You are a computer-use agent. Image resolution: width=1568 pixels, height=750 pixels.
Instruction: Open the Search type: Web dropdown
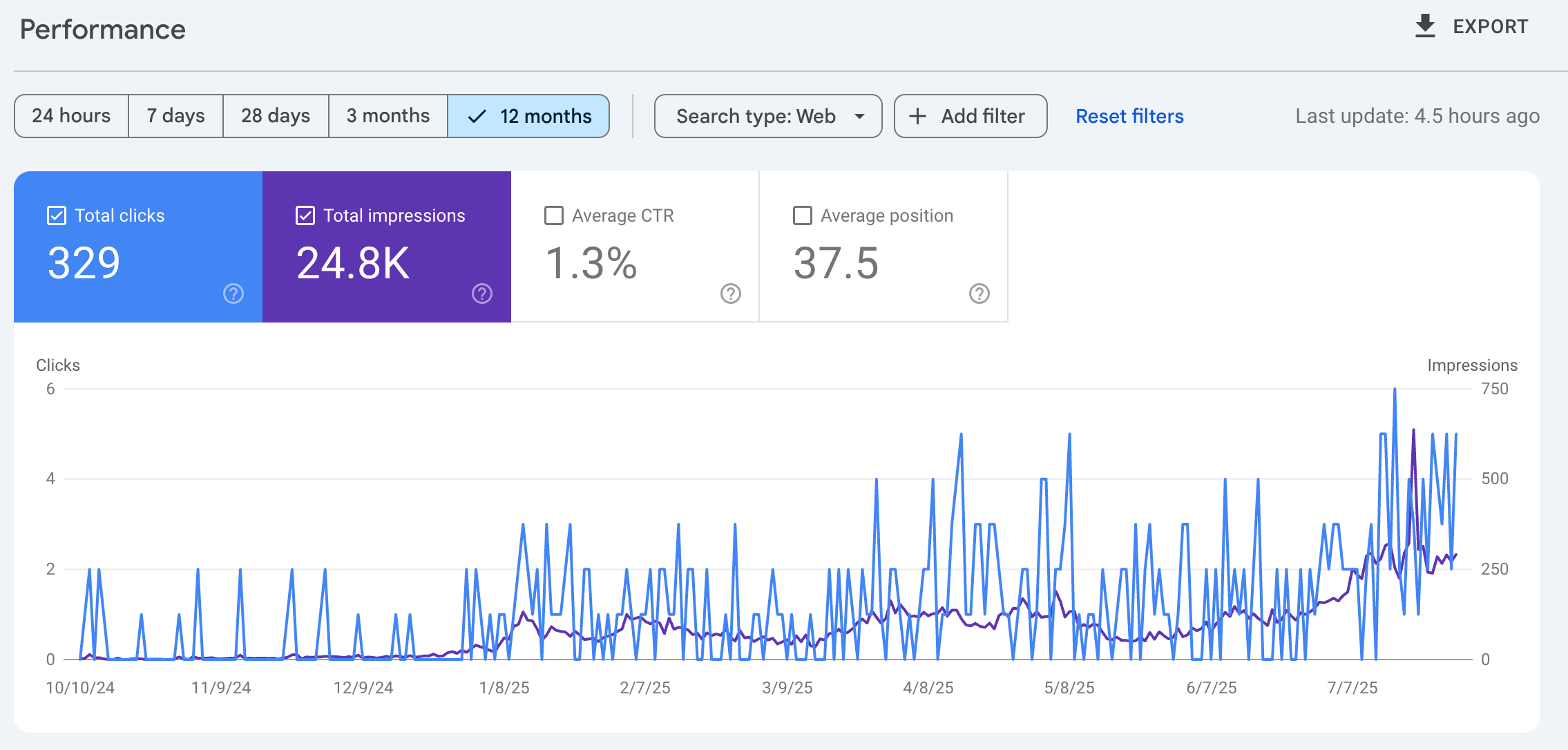pyautogui.click(x=756, y=116)
